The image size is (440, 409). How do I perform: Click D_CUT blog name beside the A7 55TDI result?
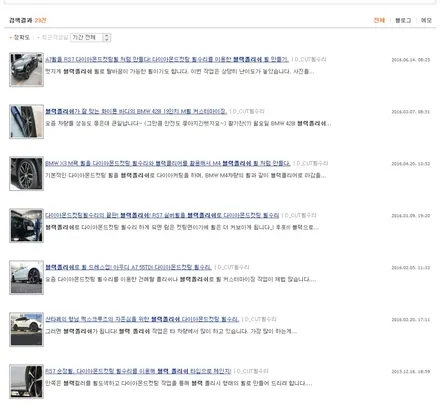click(x=233, y=267)
